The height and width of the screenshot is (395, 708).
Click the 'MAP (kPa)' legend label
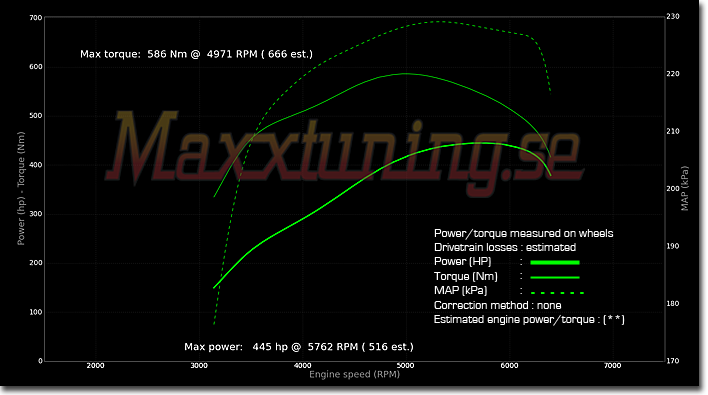(x=461, y=290)
